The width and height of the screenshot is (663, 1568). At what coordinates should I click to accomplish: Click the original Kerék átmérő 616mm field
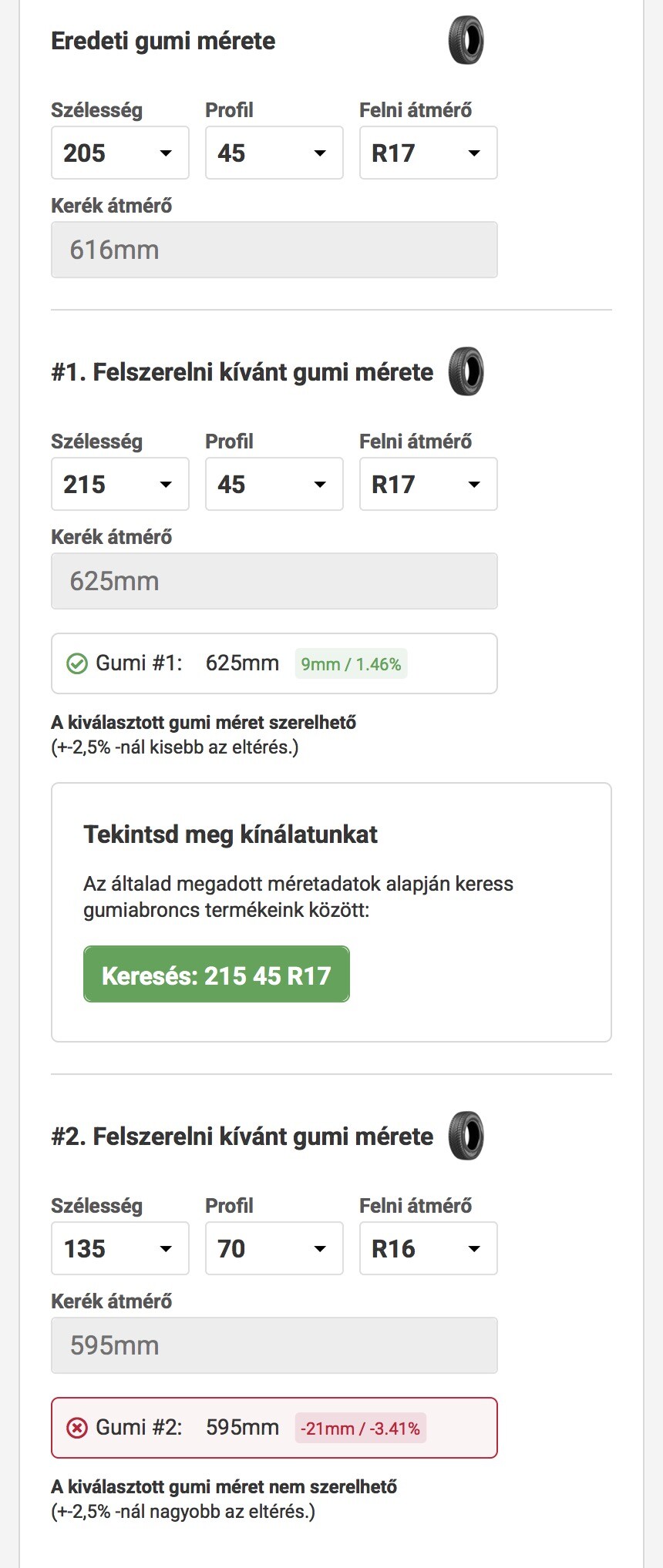click(274, 250)
